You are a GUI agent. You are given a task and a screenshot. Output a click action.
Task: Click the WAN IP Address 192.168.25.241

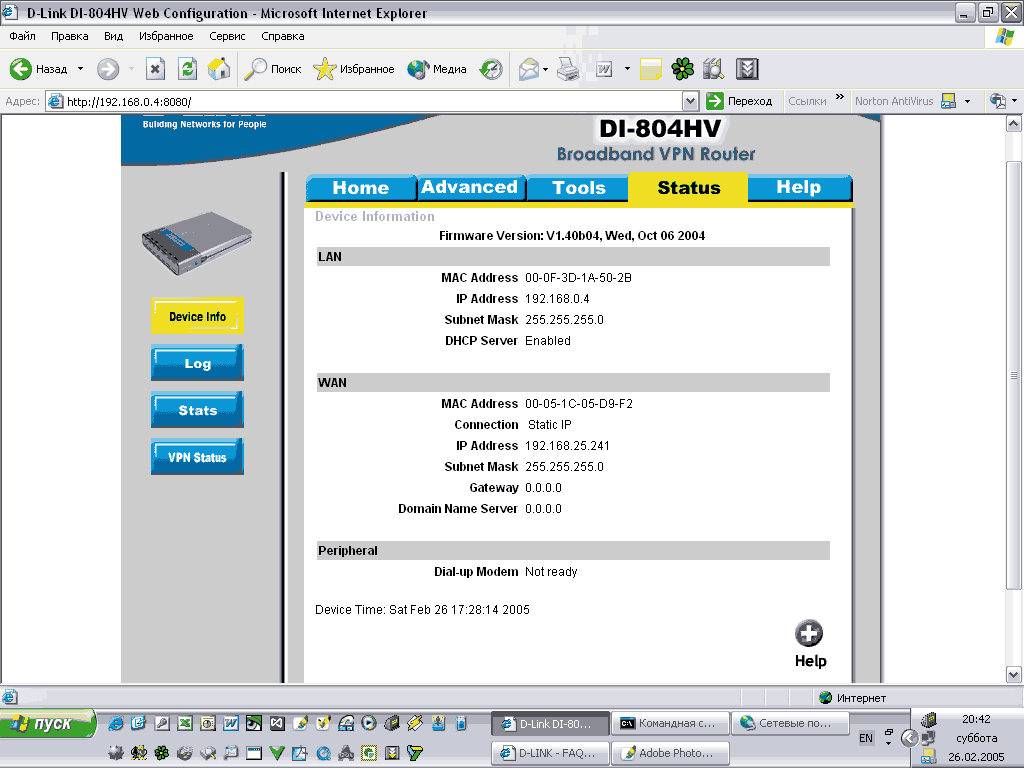tap(567, 446)
